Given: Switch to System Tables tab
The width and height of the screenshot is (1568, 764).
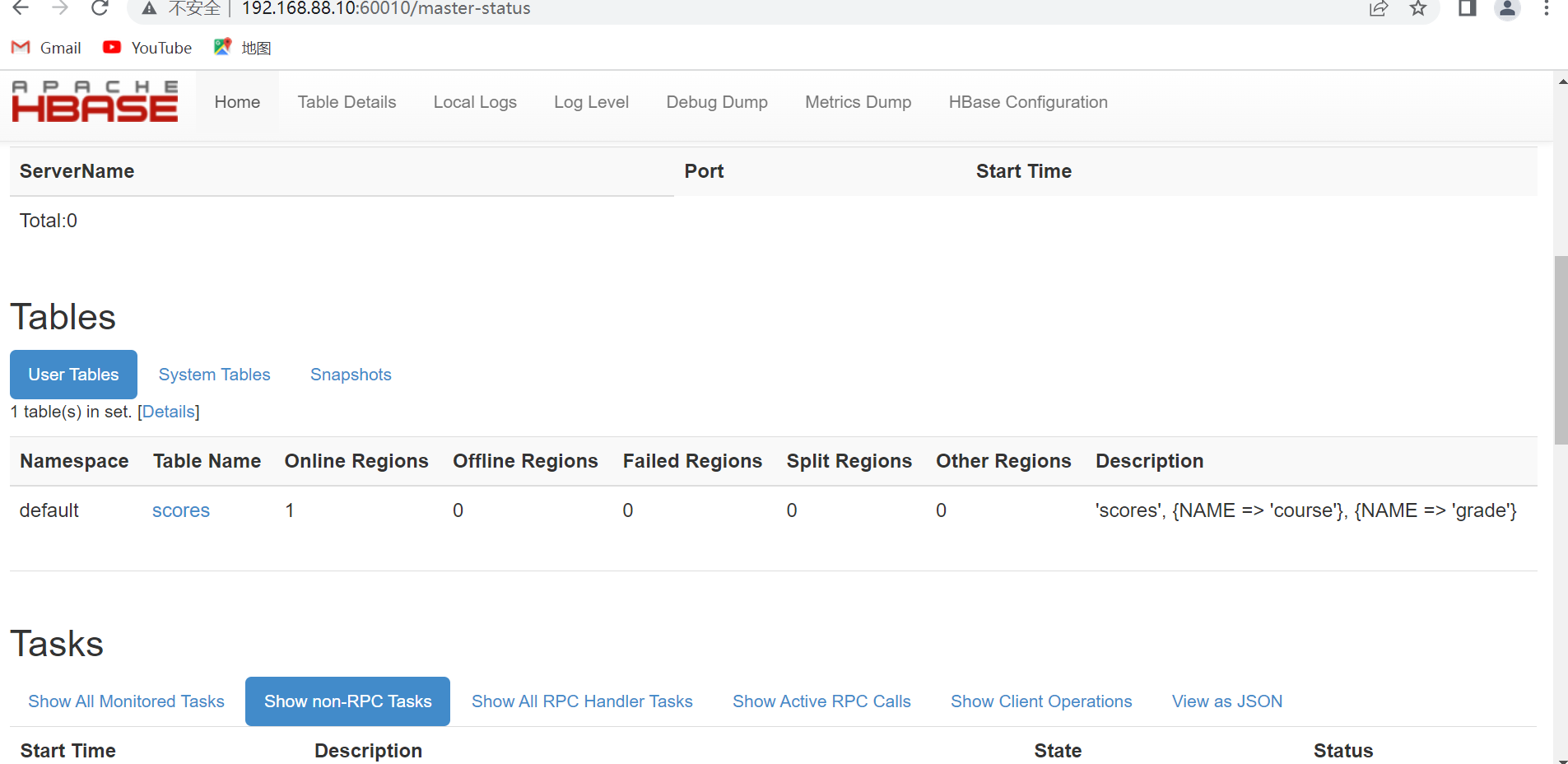Looking at the screenshot, I should (214, 375).
